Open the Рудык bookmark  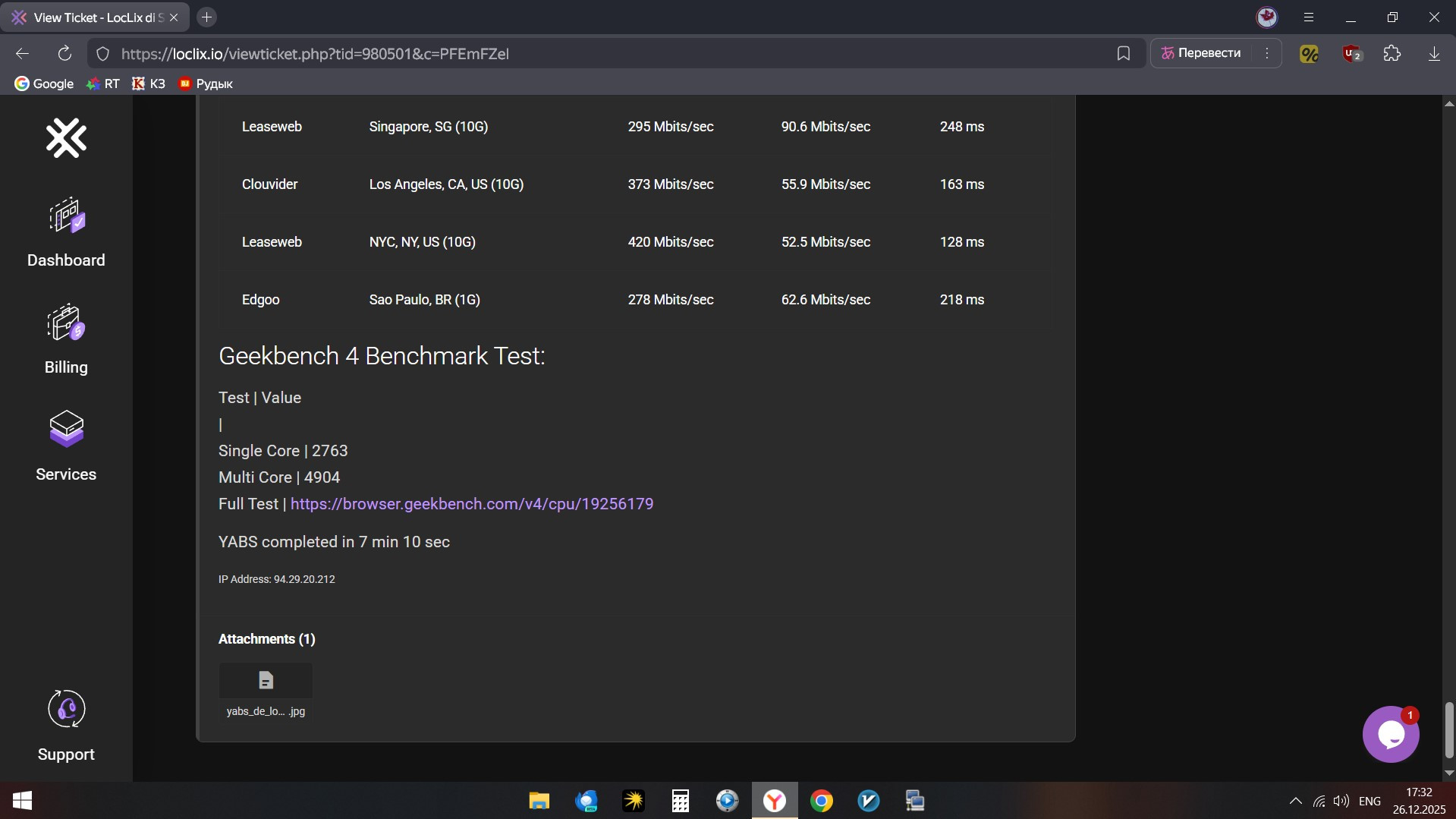(x=206, y=83)
